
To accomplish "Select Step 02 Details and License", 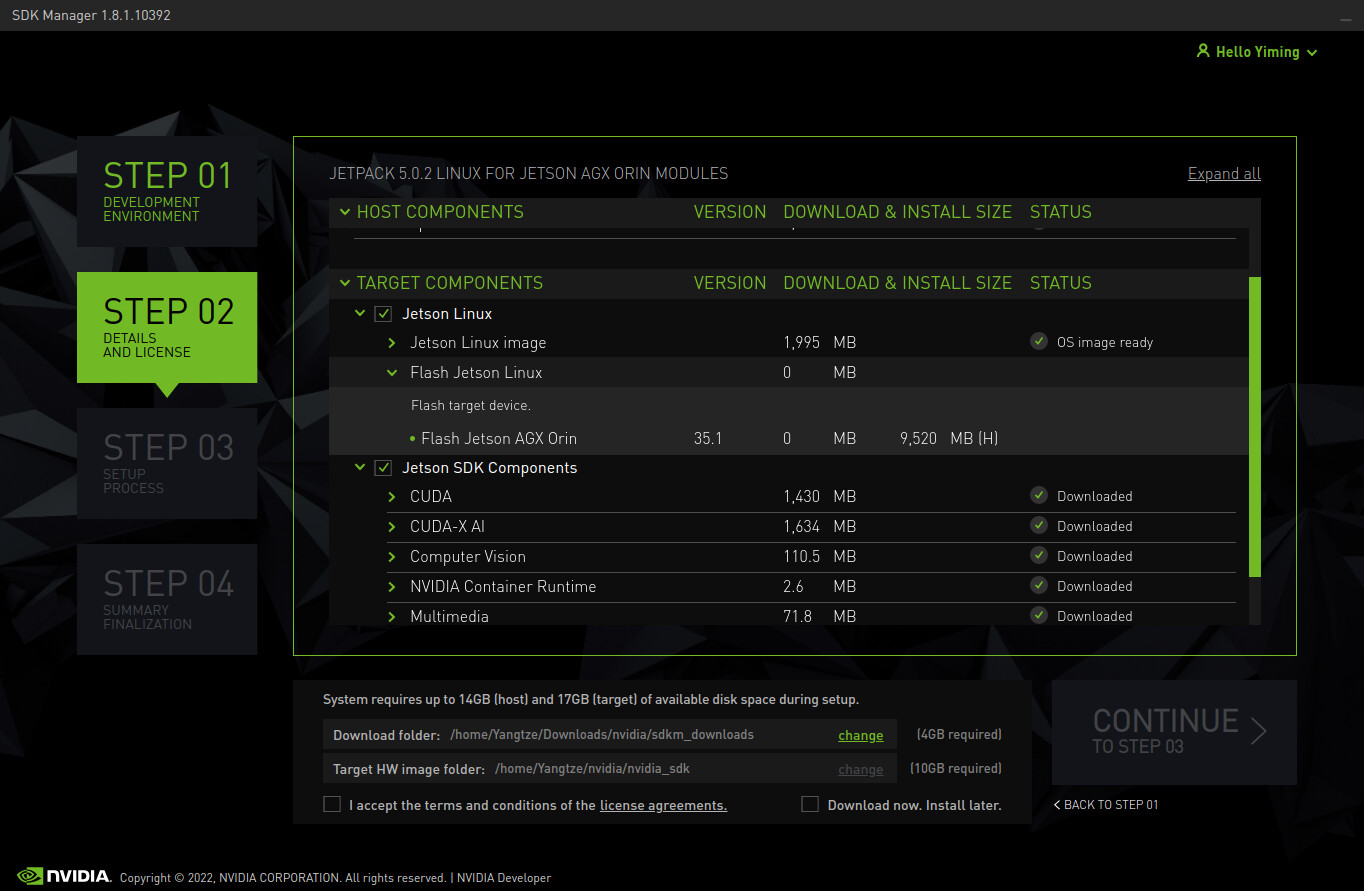I will (x=167, y=327).
